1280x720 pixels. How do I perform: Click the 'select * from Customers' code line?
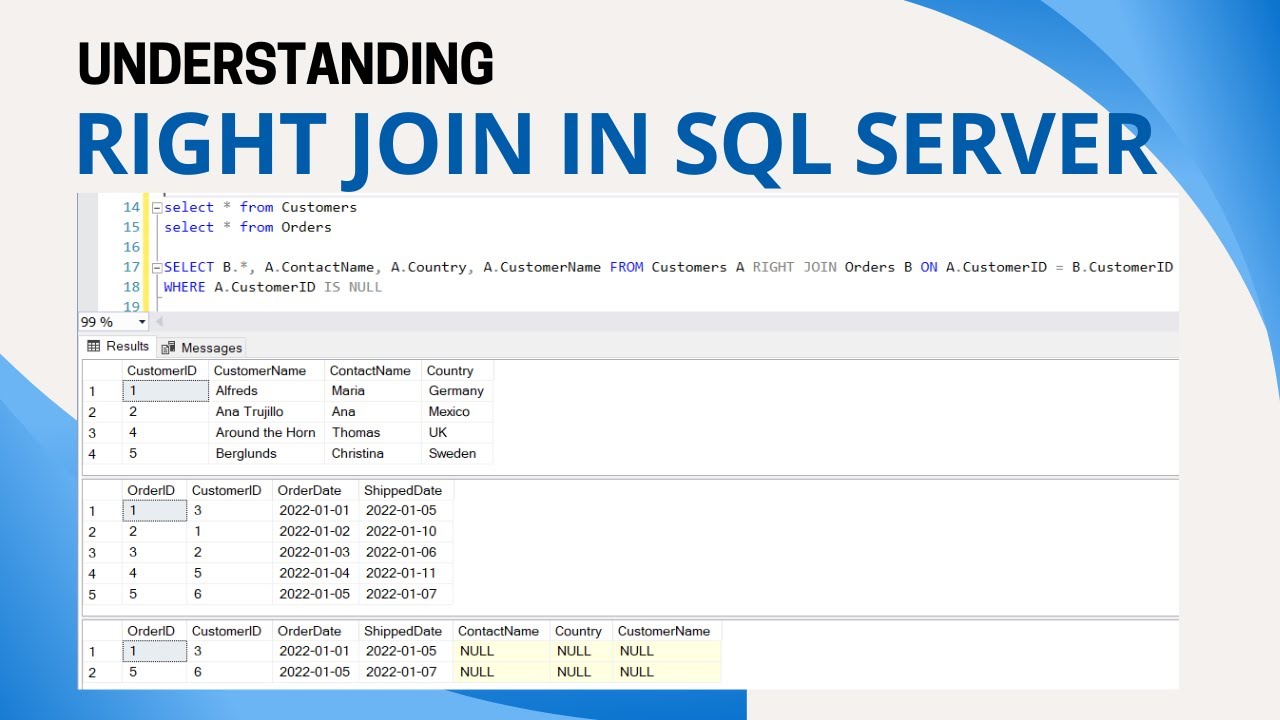point(260,207)
